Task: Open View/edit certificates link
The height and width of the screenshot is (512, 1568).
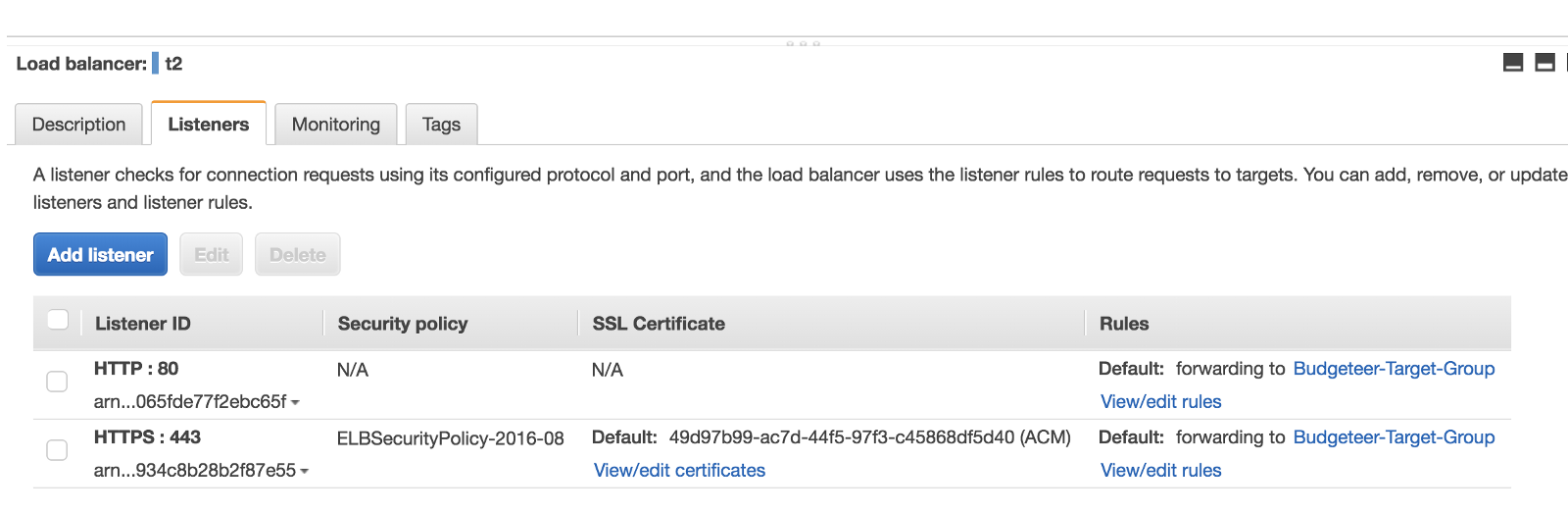Action: click(679, 471)
